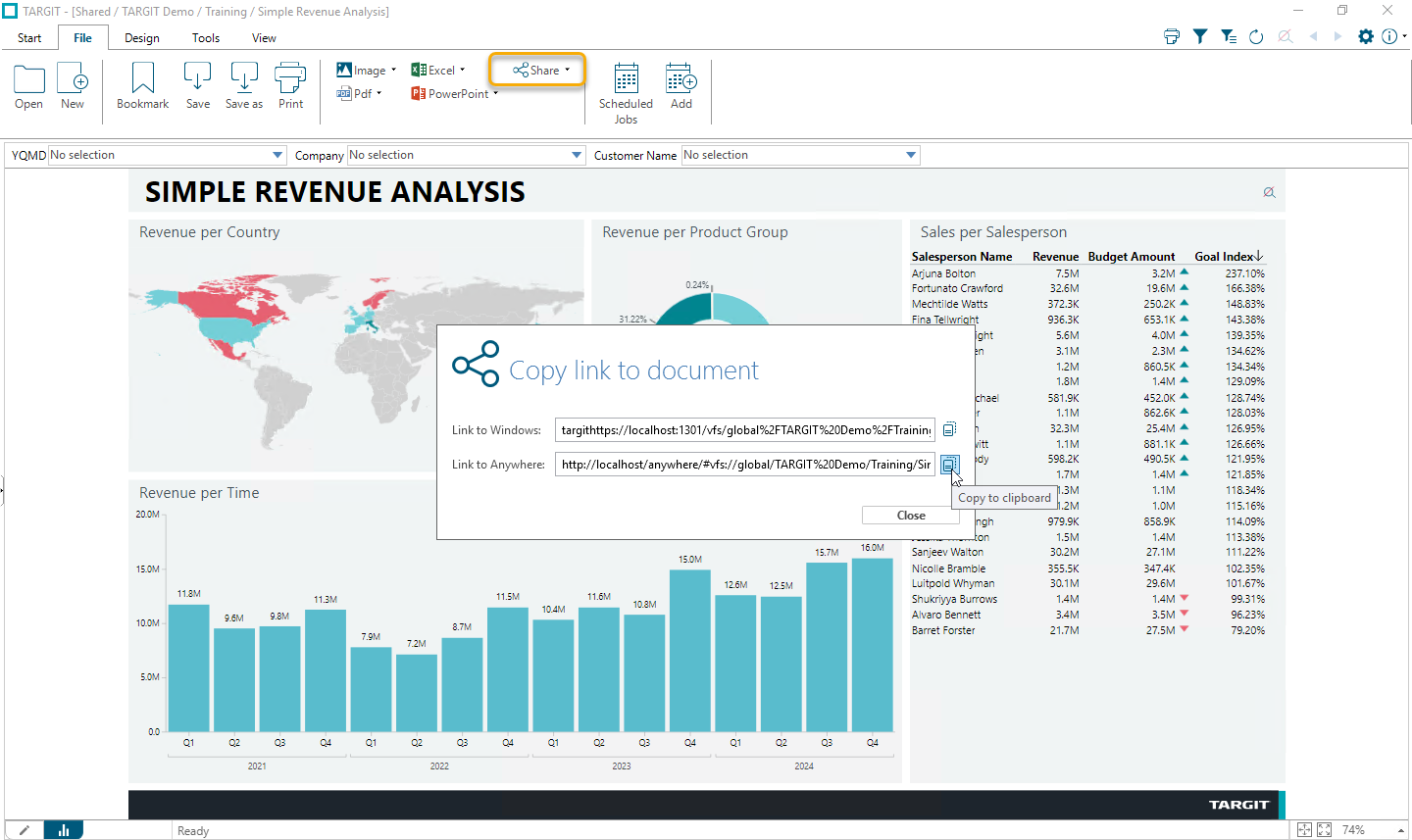Click the Q1 2021 bar labeled 11.8M
This screenshot has height=840, width=1412.
(188, 667)
